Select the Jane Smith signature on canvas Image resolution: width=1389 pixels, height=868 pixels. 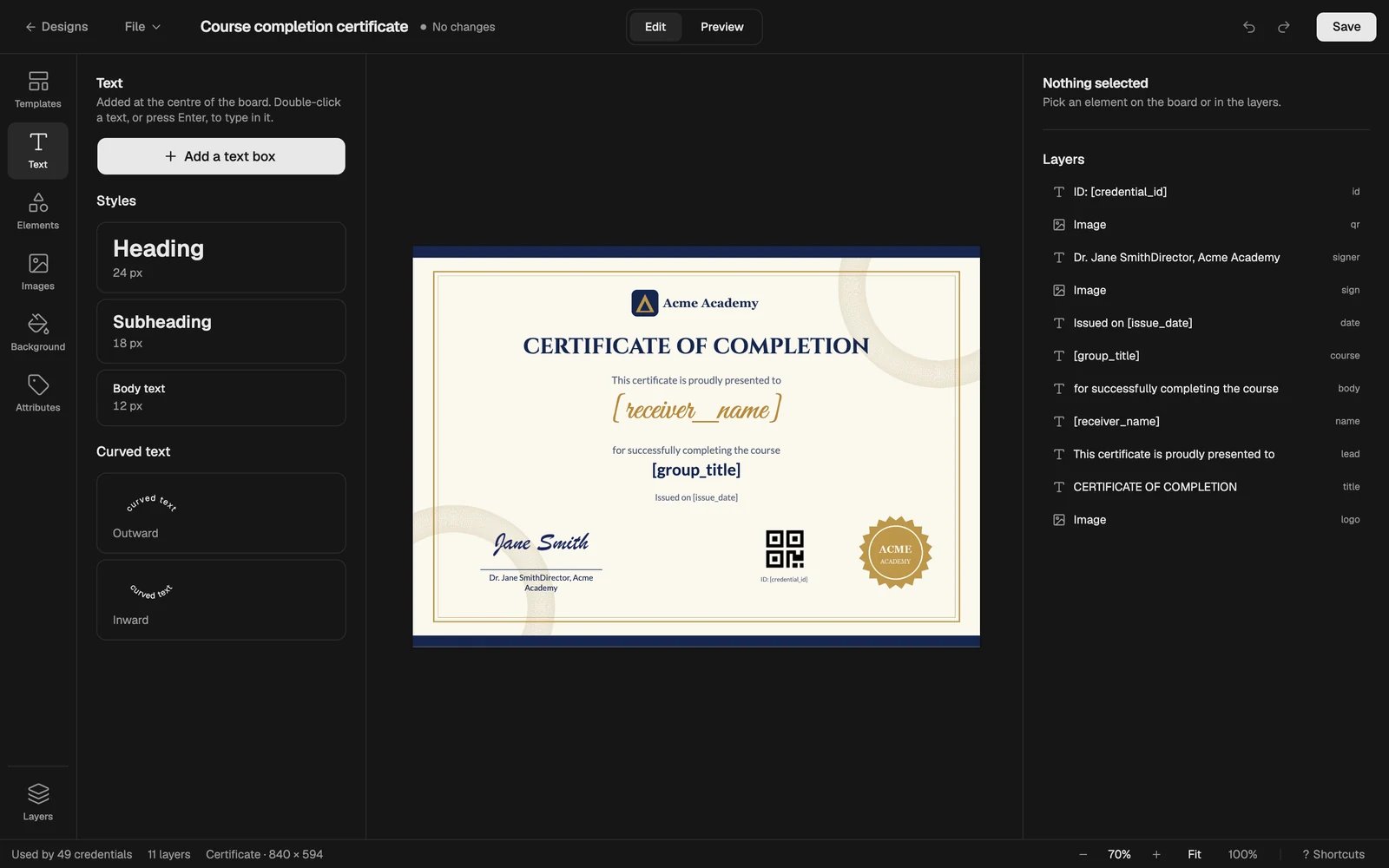point(541,543)
